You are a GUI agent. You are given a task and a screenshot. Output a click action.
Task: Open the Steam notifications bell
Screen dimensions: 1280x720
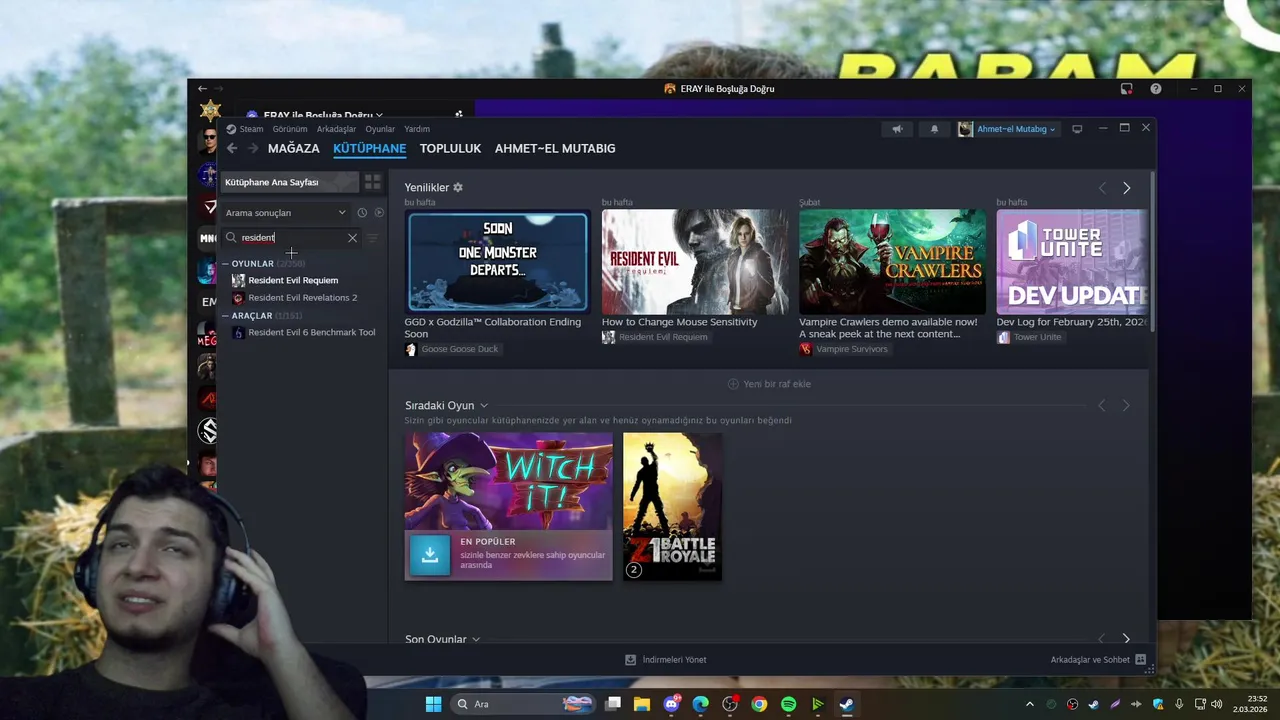click(935, 129)
